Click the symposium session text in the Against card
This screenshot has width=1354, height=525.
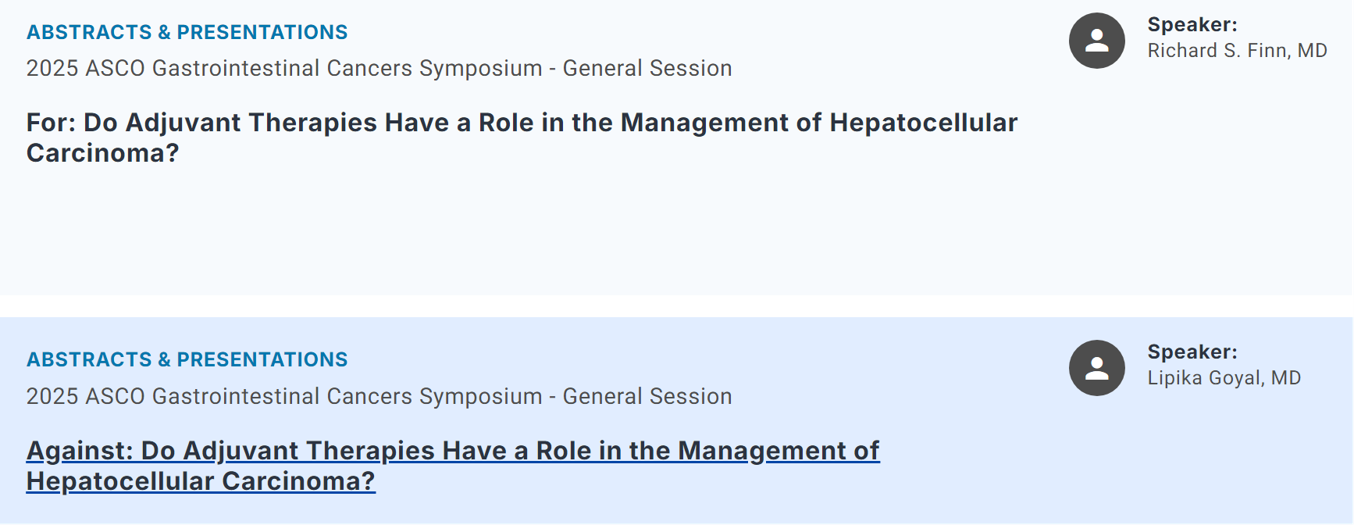[379, 397]
